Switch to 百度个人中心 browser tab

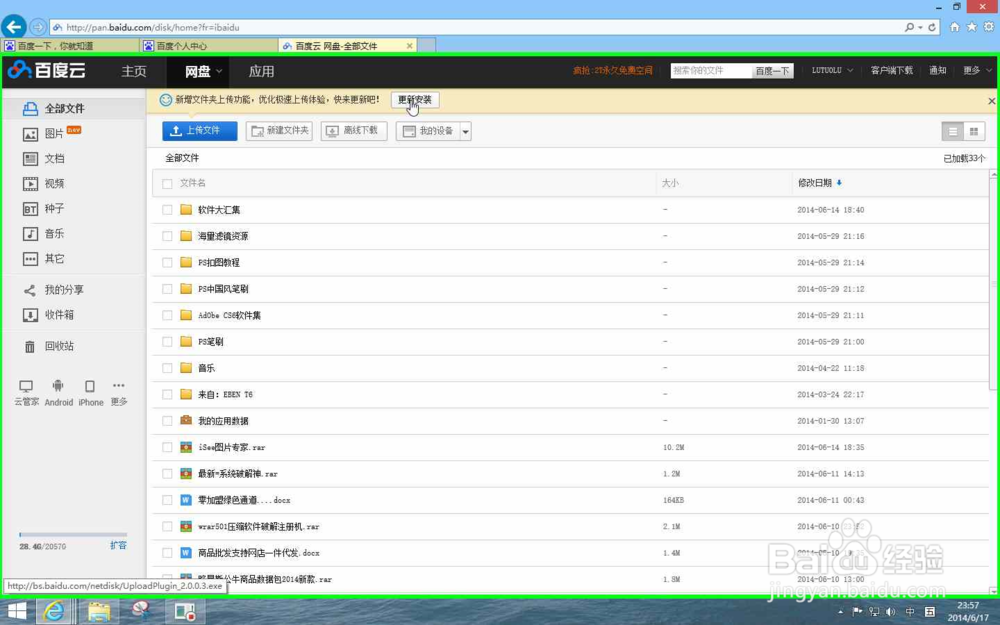(x=209, y=46)
